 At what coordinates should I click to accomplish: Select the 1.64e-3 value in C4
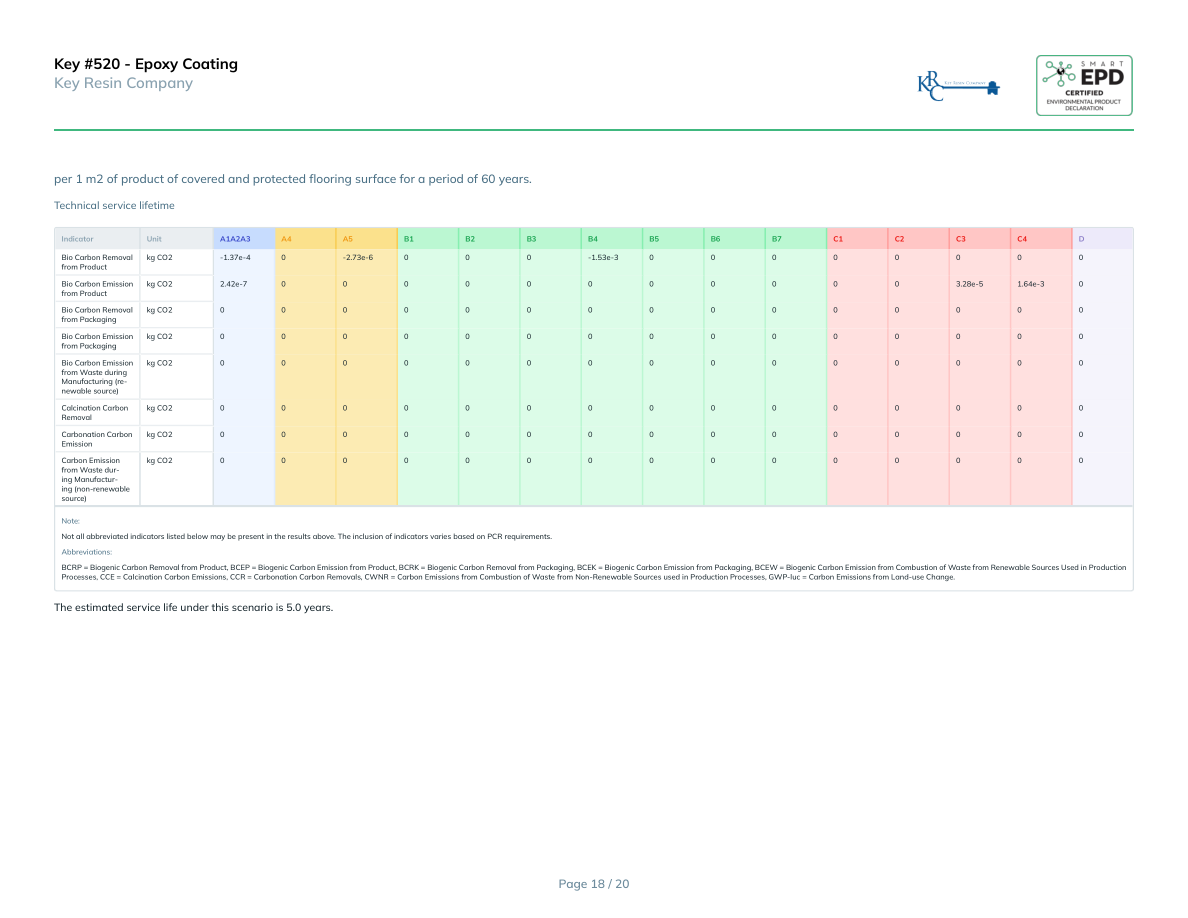point(1030,284)
